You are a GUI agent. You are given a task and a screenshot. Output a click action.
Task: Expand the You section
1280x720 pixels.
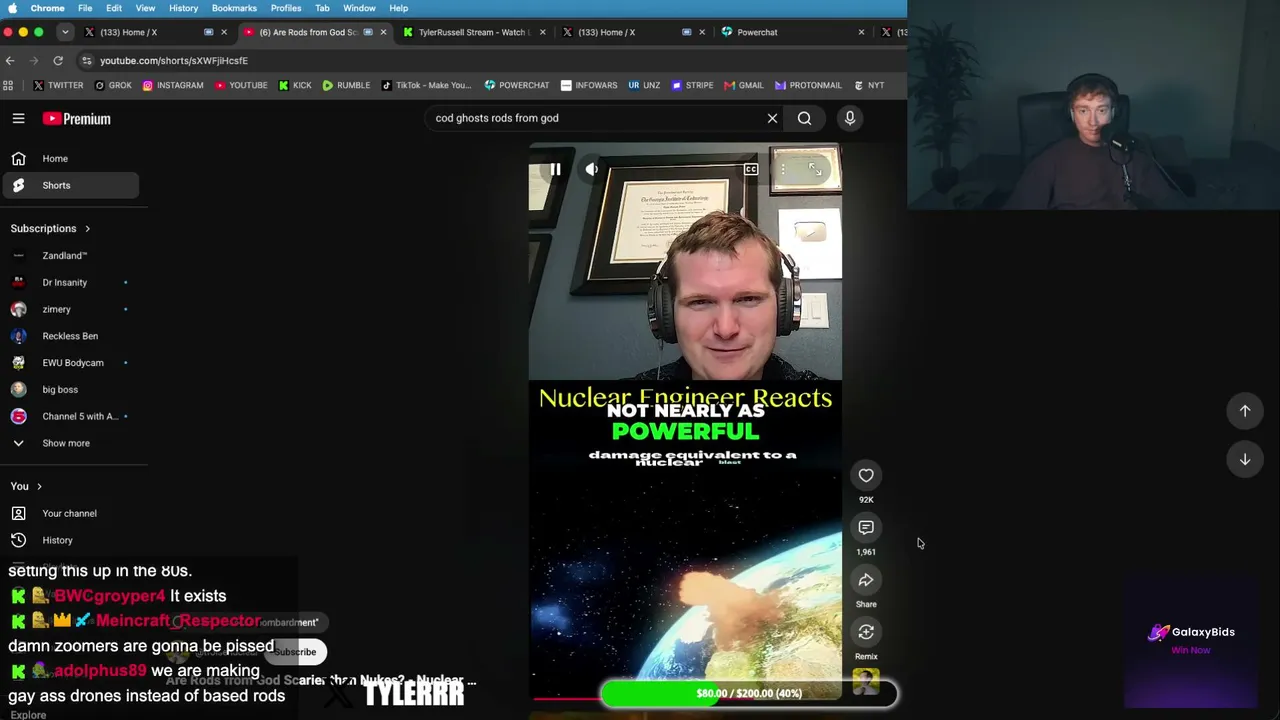[26, 486]
